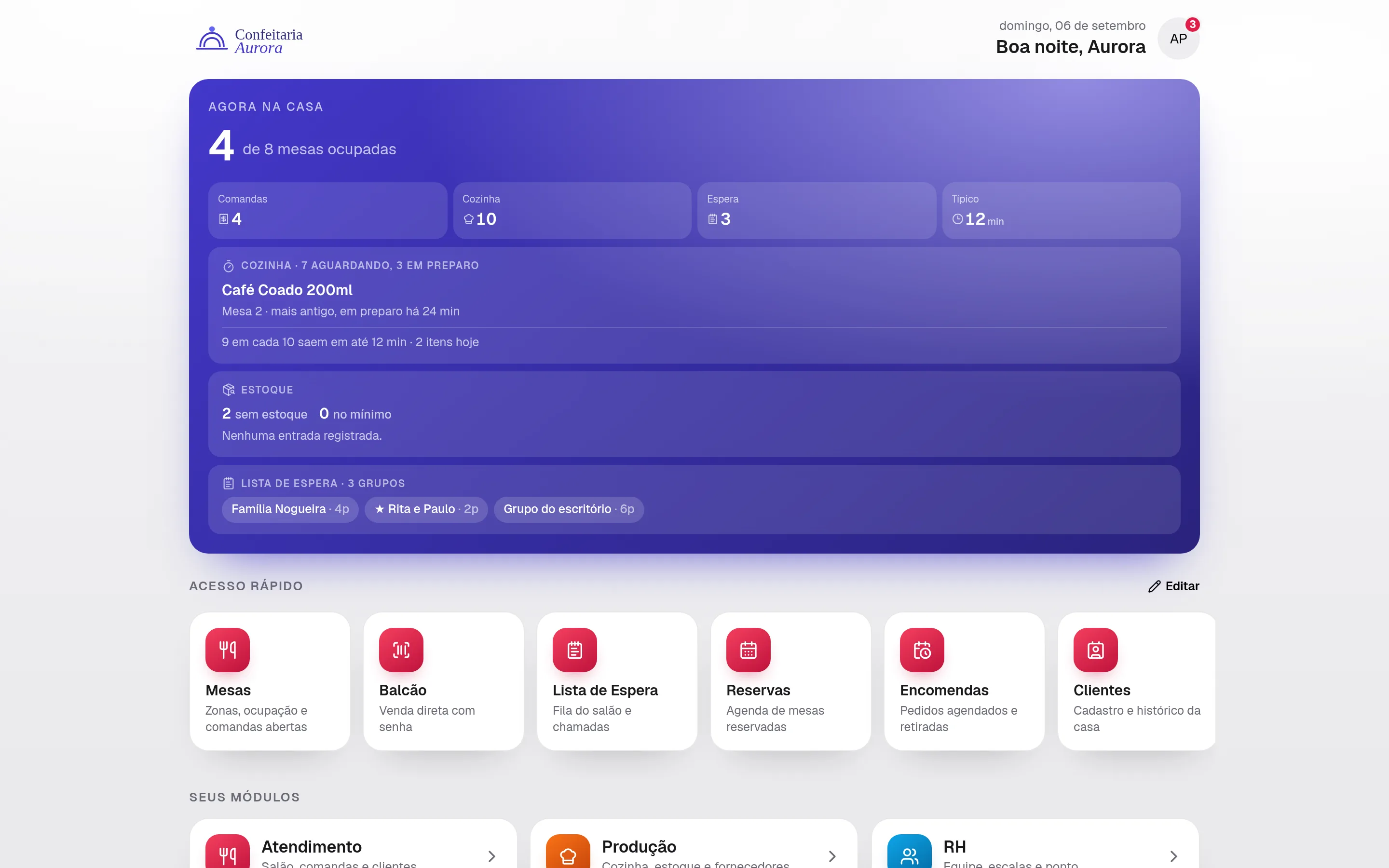
Task: Open the Mesas fork-and-knife icon
Action: coord(227,649)
